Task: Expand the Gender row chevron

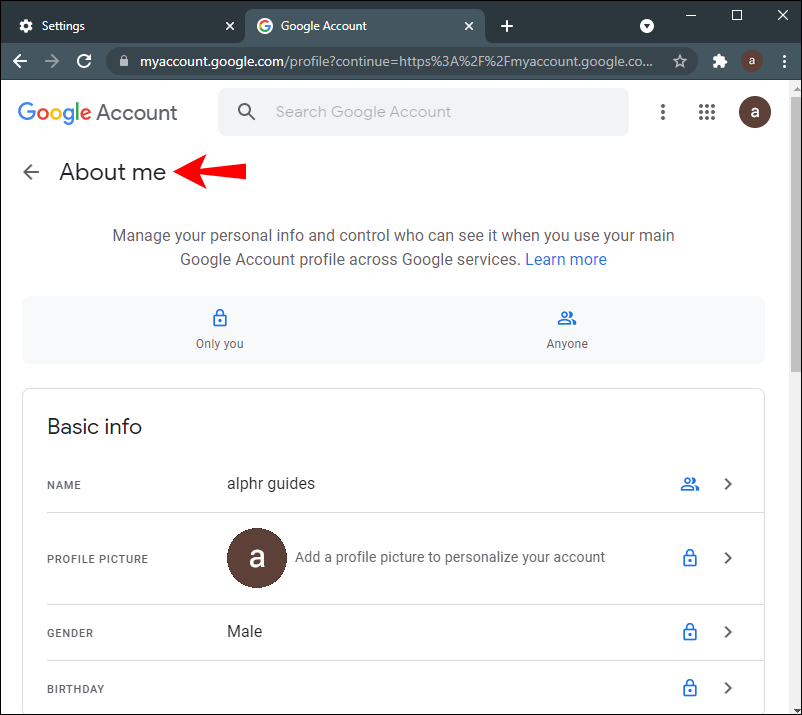Action: click(728, 632)
